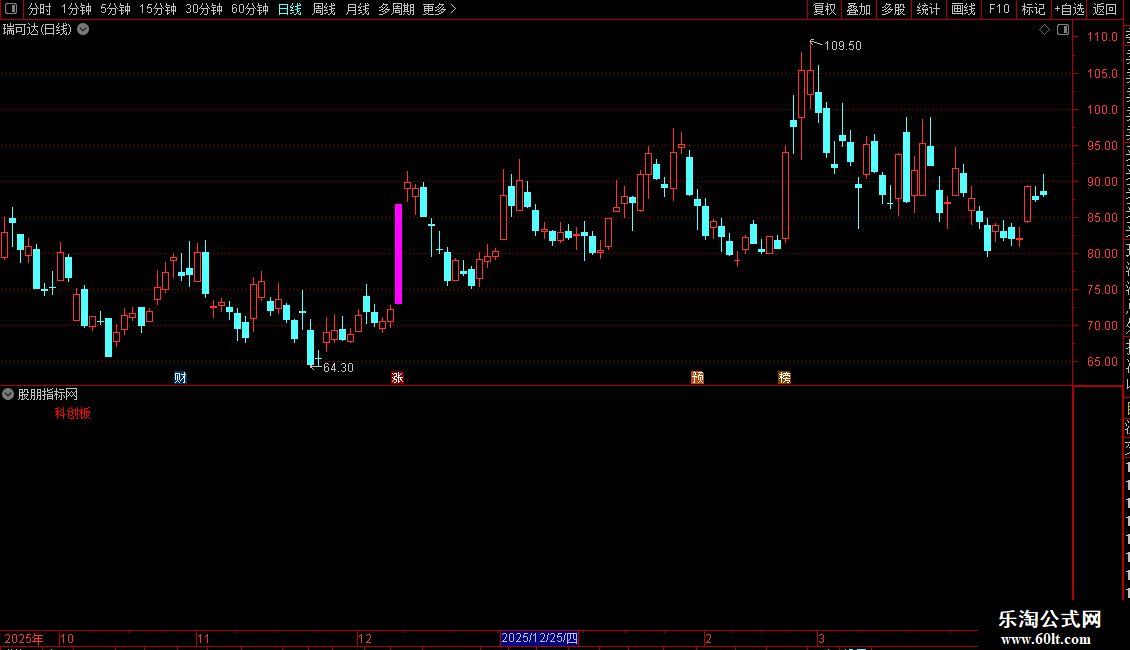Click the 100.0 price axis label
Viewport: 1130px width, 650px height.
1103,110
